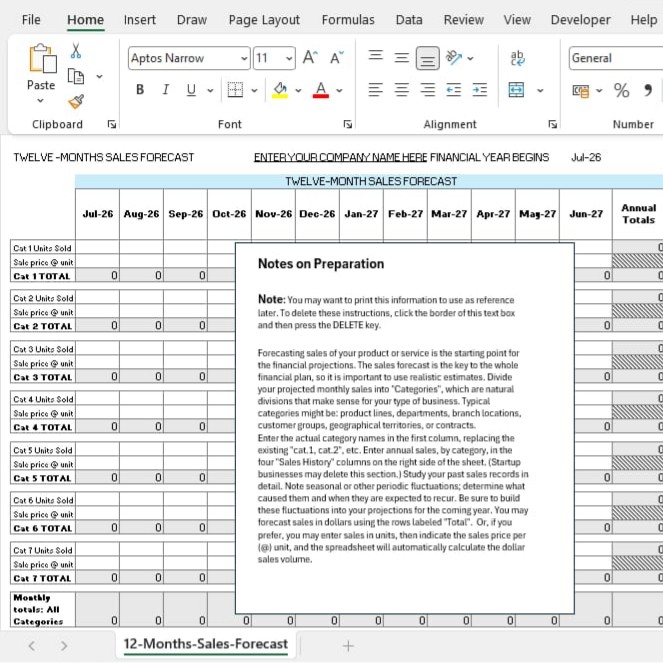Apply red font color
The image size is (663, 663).
pos(321,90)
